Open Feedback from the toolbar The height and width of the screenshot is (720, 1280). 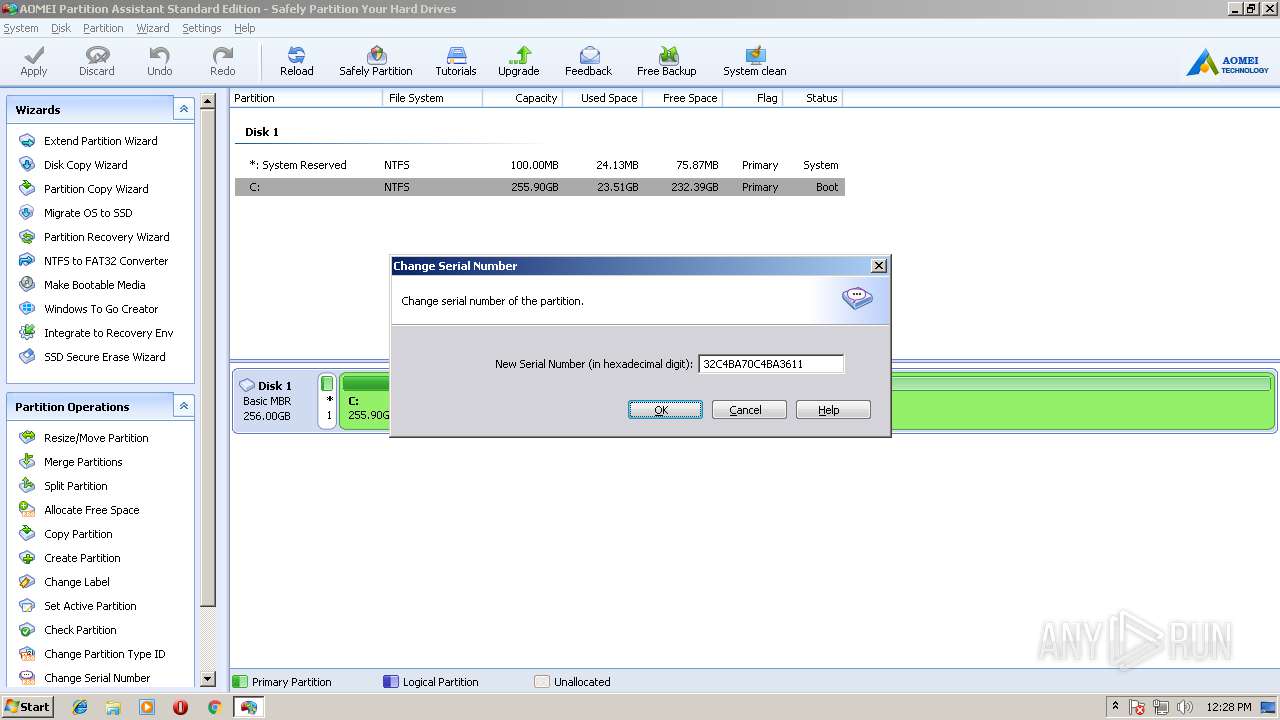point(589,61)
